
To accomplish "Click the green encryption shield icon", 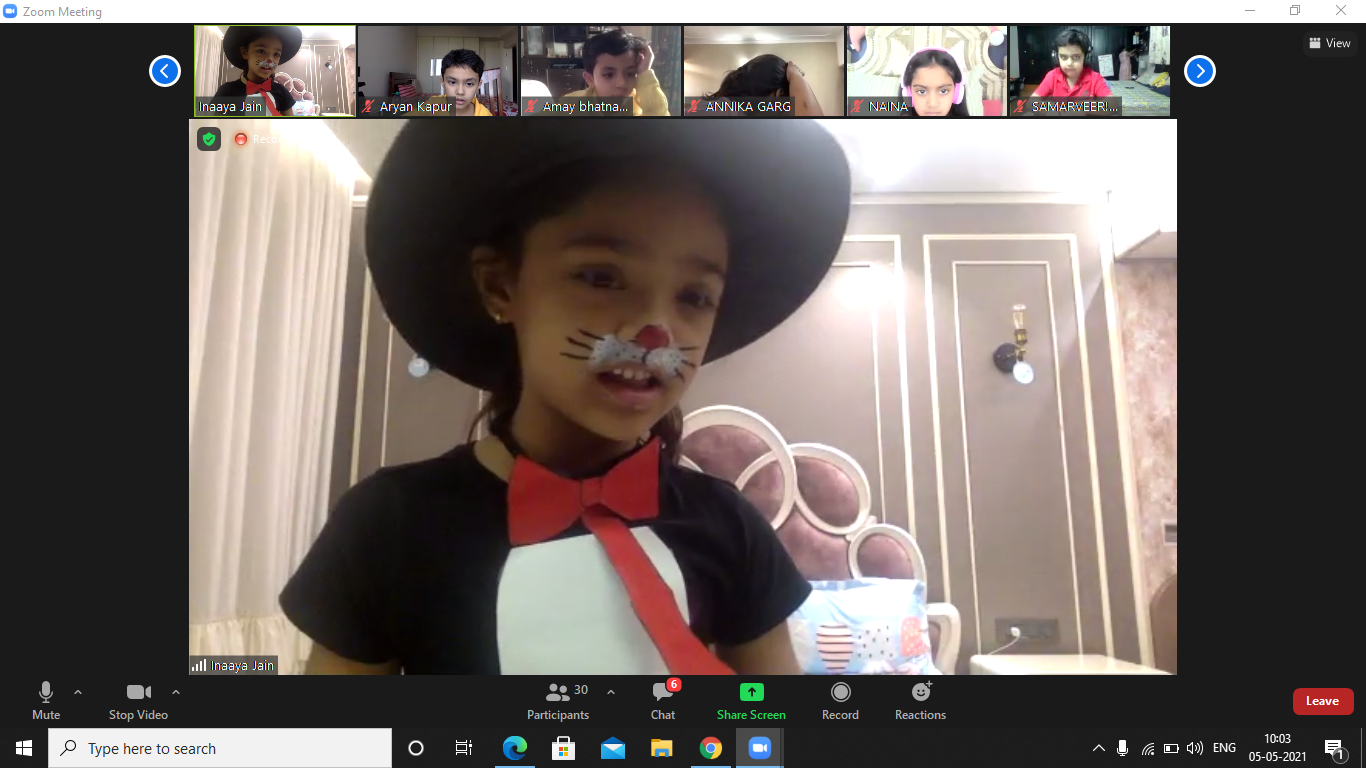I will coord(209,139).
